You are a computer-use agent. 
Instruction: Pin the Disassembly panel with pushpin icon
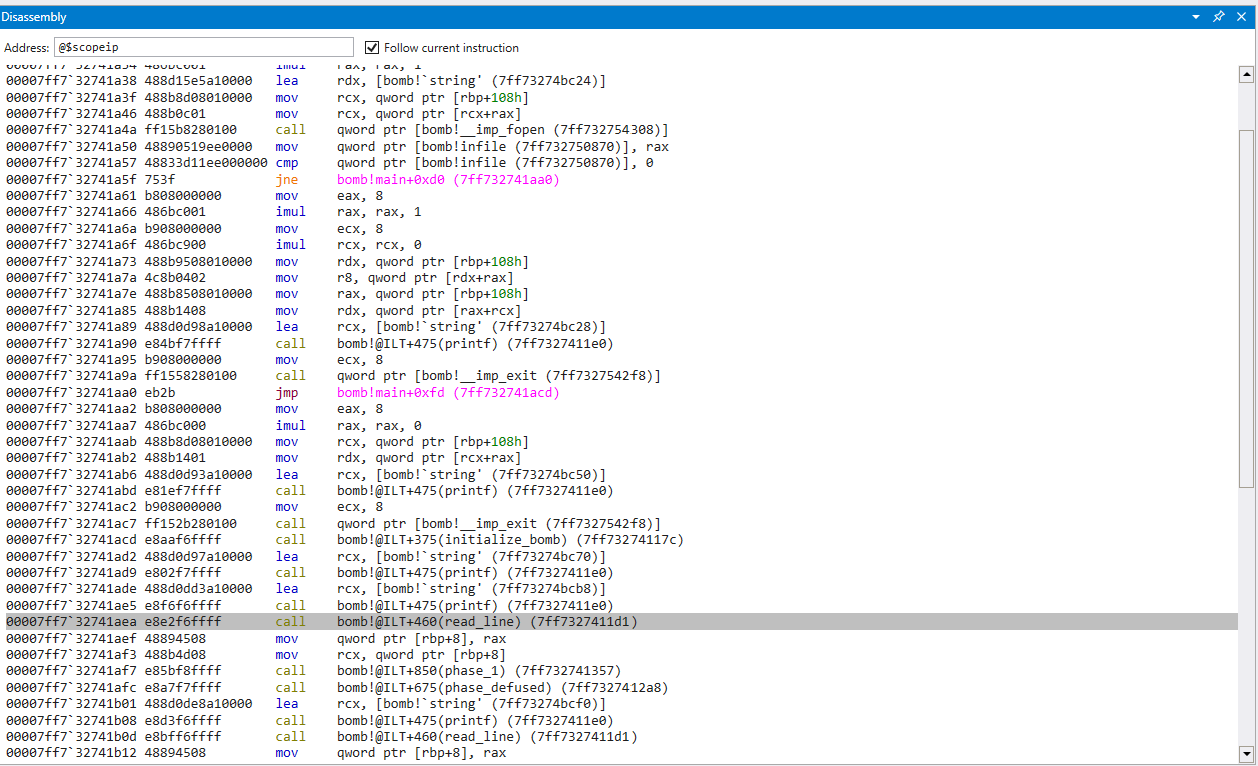(1218, 17)
